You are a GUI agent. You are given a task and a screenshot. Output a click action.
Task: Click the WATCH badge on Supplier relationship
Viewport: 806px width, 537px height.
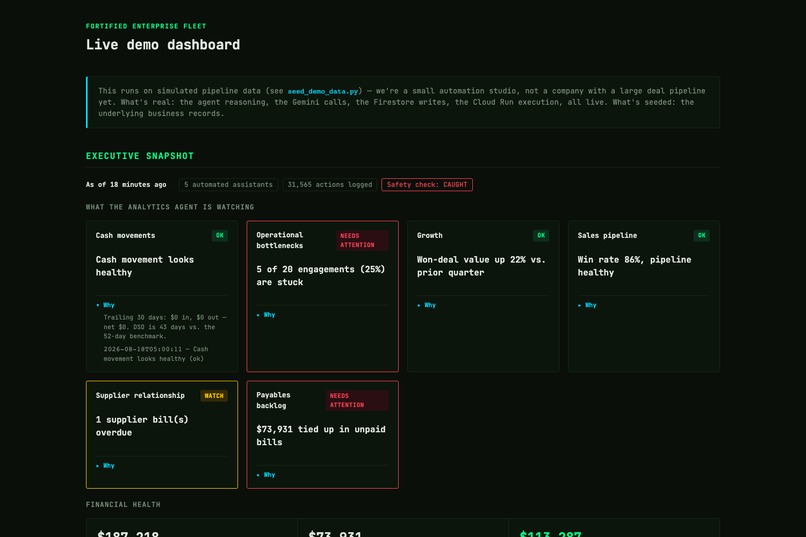click(214, 396)
